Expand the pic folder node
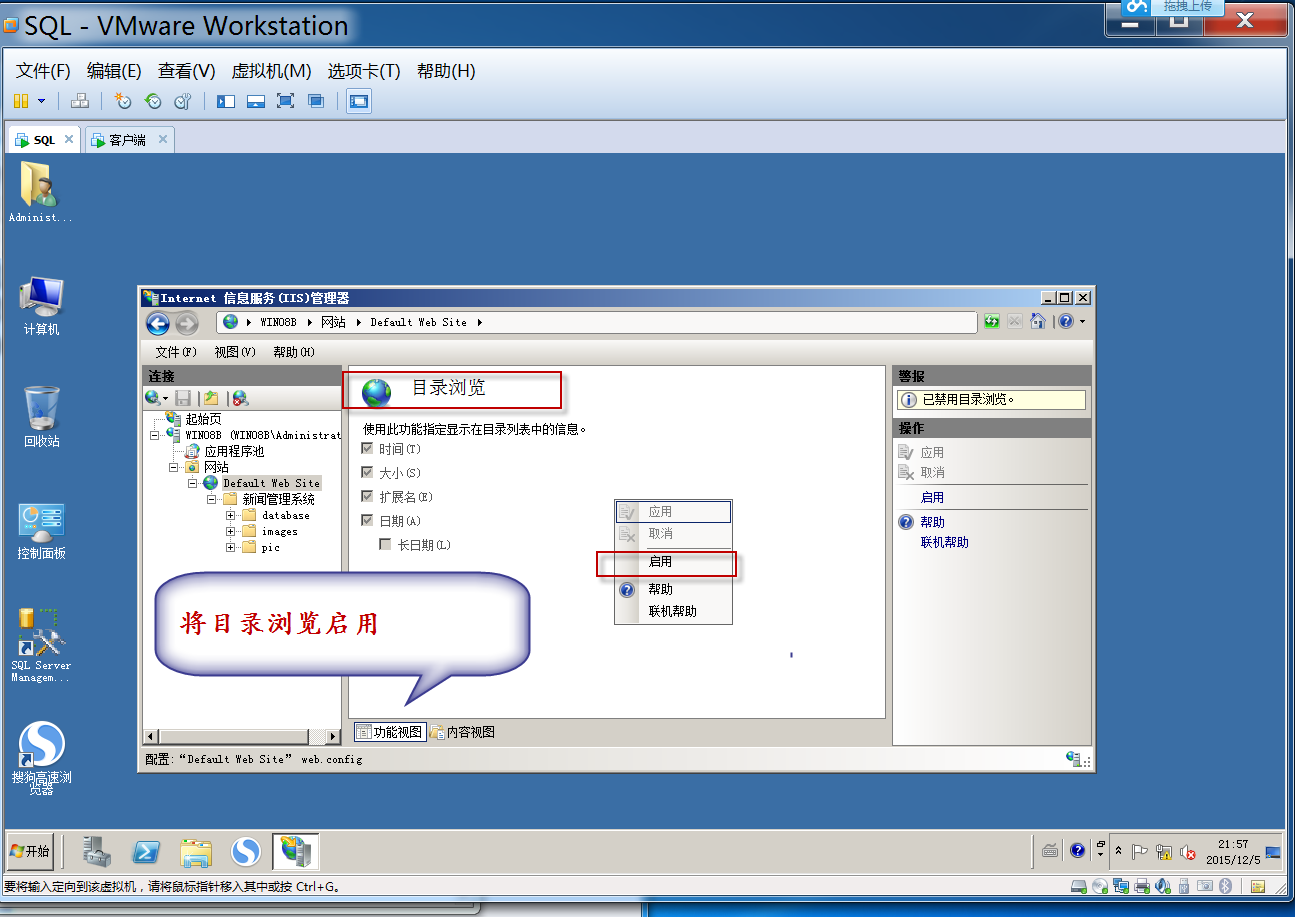The height and width of the screenshot is (917, 1295). pos(231,548)
